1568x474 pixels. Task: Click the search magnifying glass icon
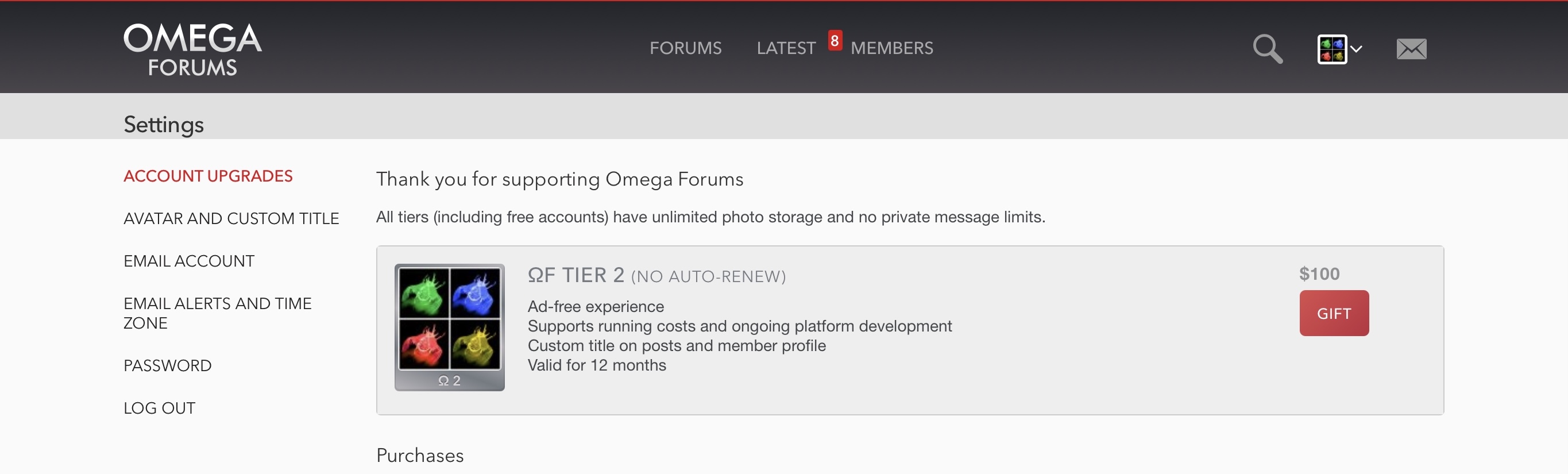click(x=1267, y=49)
